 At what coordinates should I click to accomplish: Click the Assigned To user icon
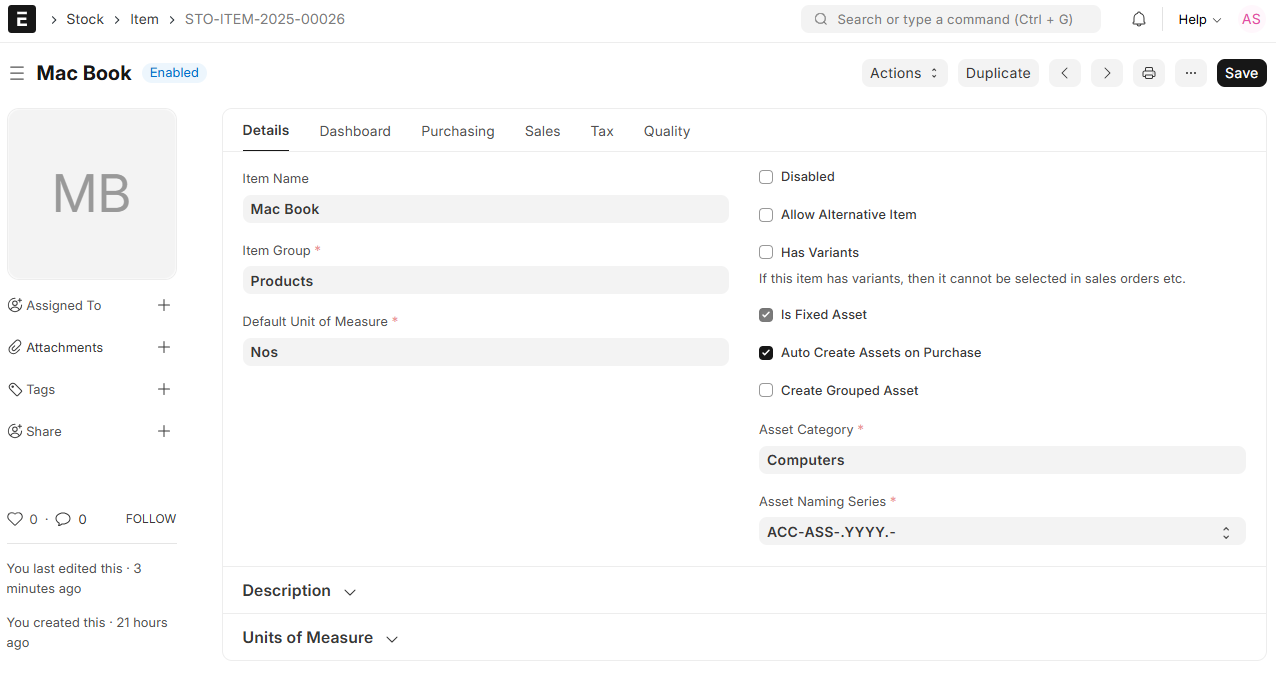[x=15, y=305]
